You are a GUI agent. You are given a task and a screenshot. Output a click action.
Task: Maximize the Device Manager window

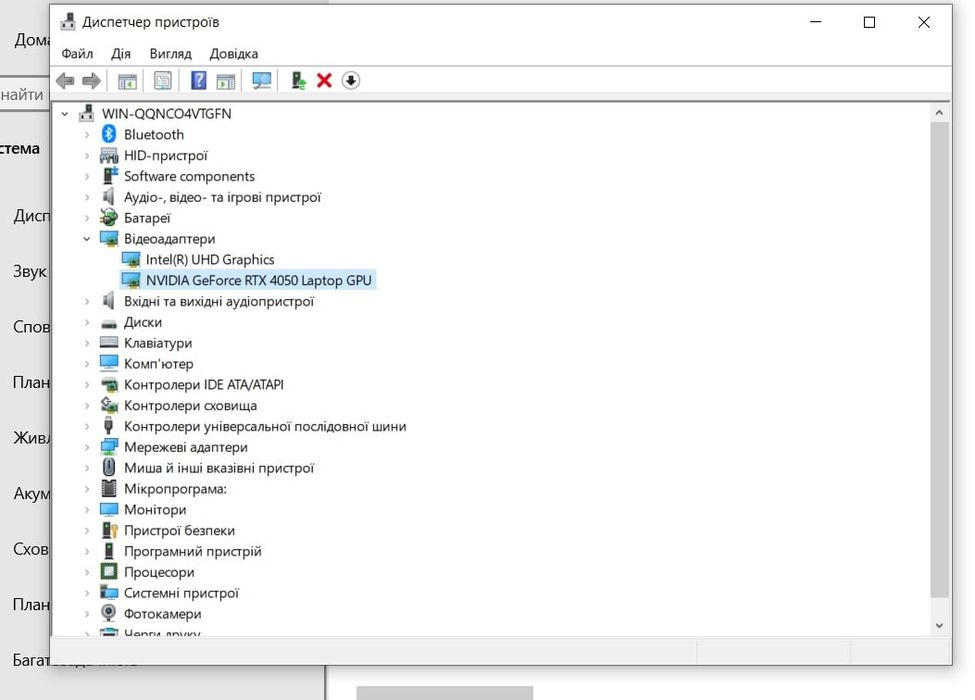[869, 22]
